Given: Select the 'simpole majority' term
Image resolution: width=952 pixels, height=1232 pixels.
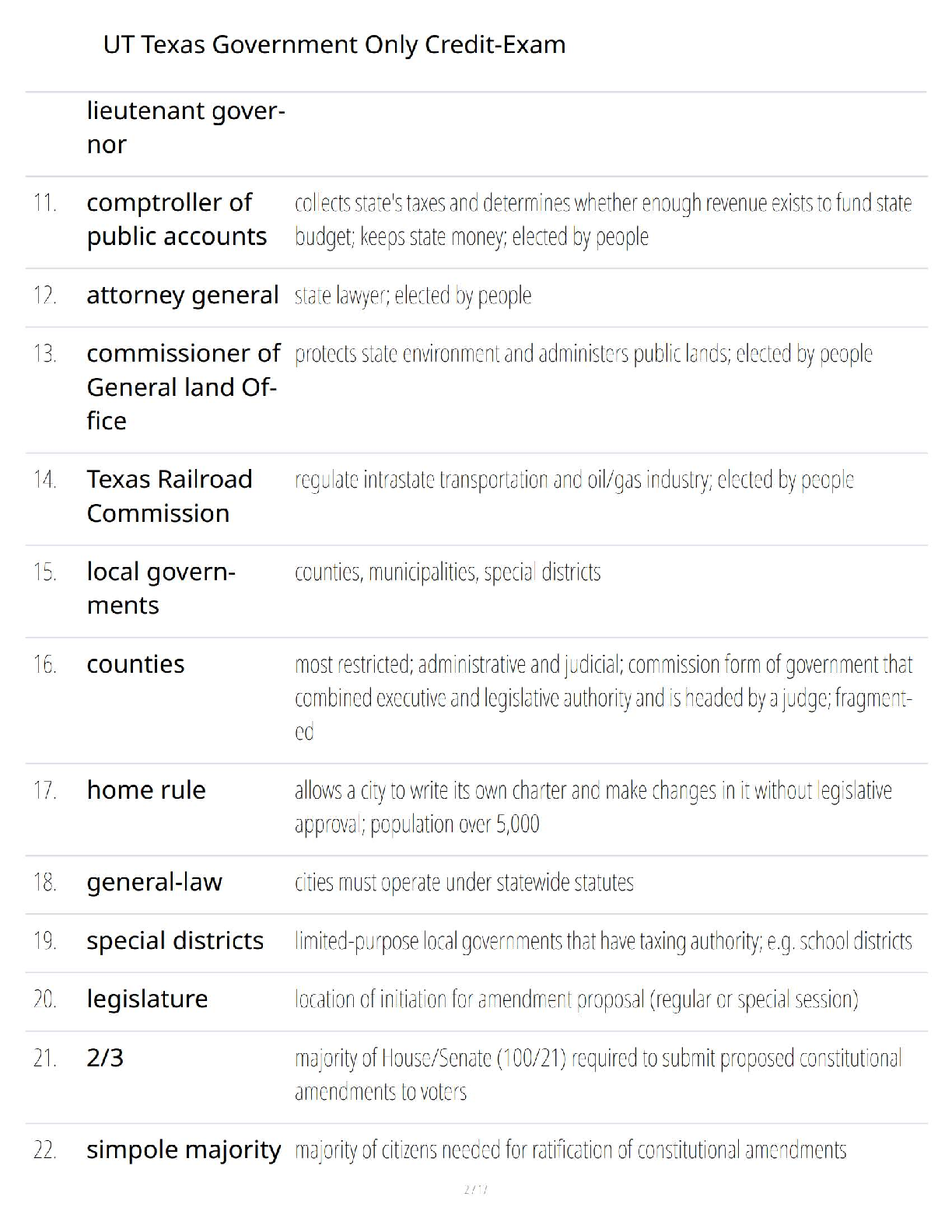Looking at the screenshot, I should [x=184, y=1150].
